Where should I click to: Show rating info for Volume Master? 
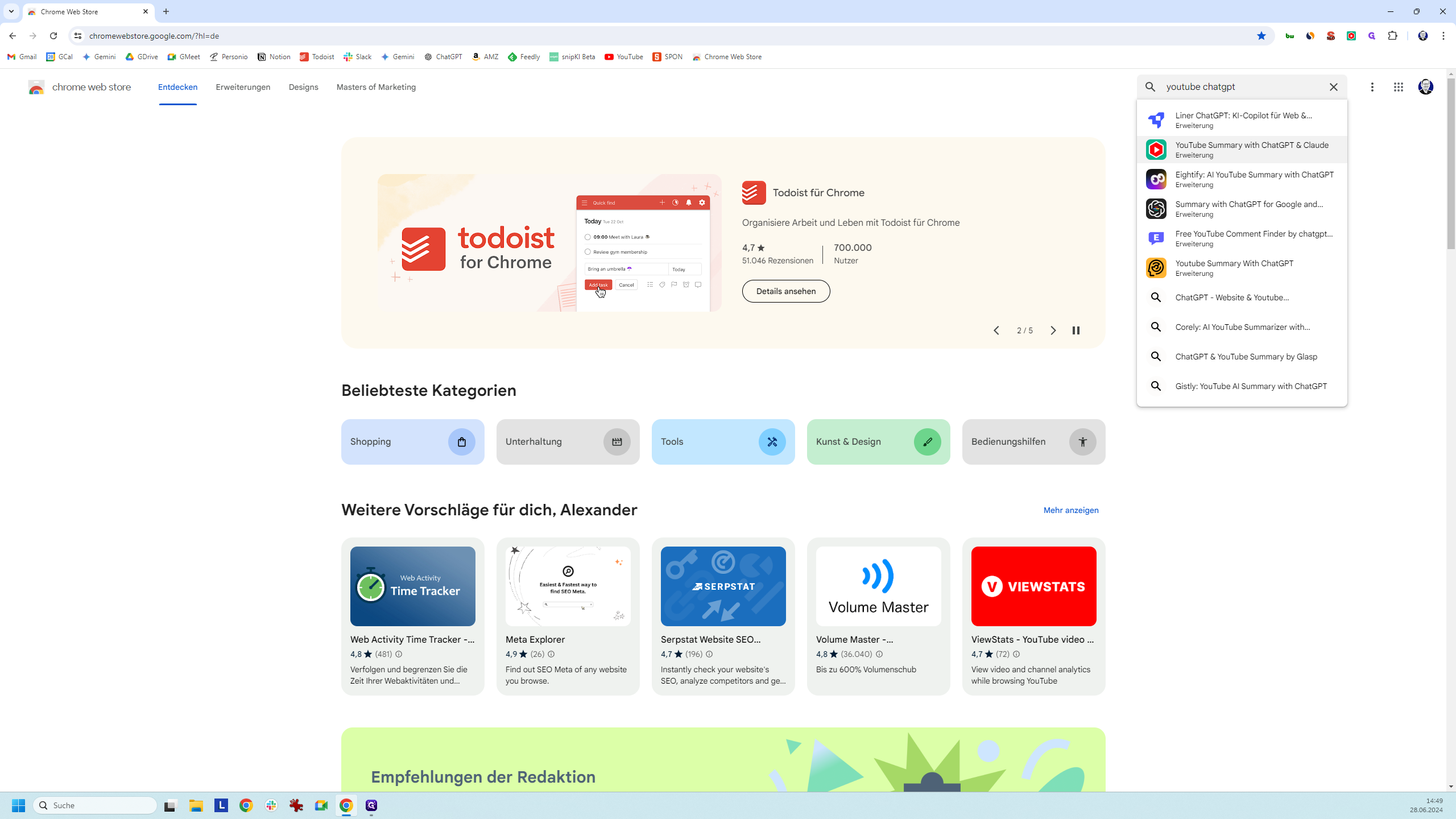[x=879, y=654]
